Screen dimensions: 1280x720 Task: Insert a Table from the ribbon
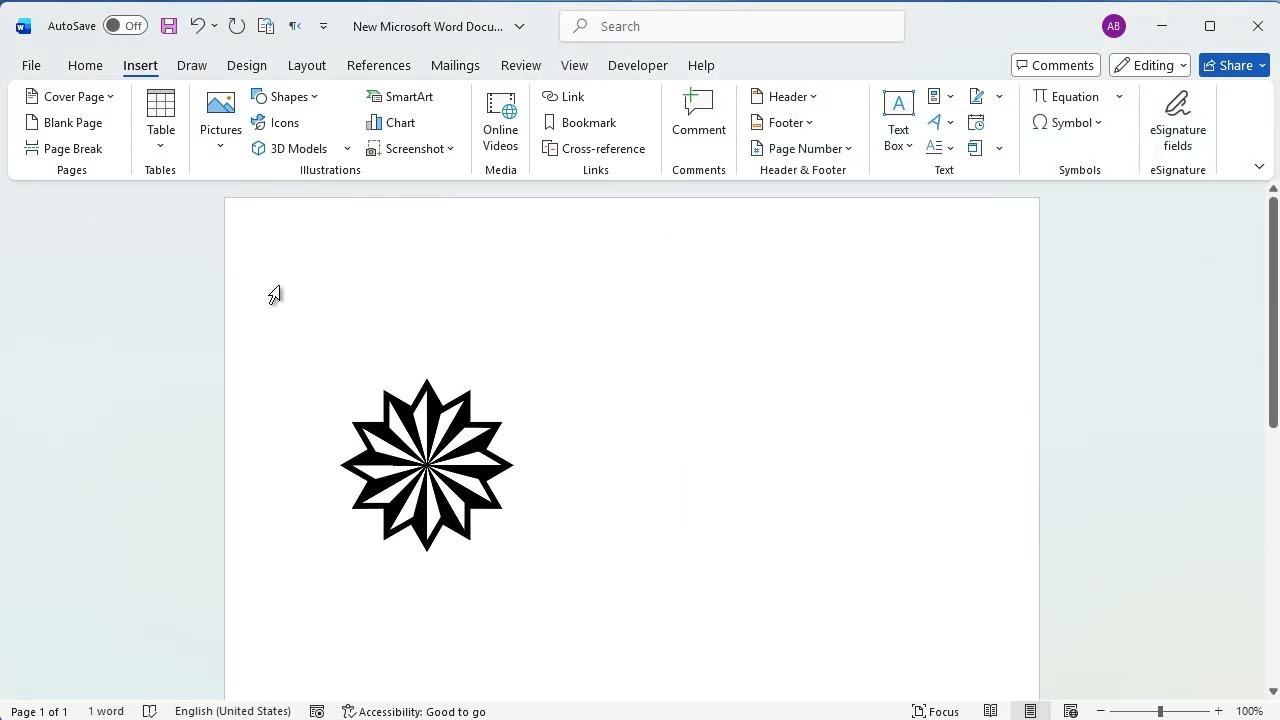tap(160, 120)
